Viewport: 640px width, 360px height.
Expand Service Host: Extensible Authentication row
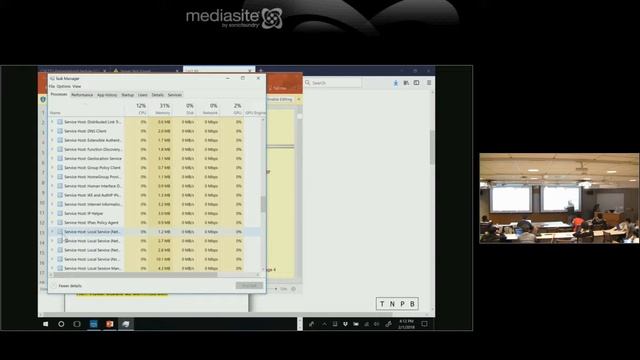pos(52,140)
